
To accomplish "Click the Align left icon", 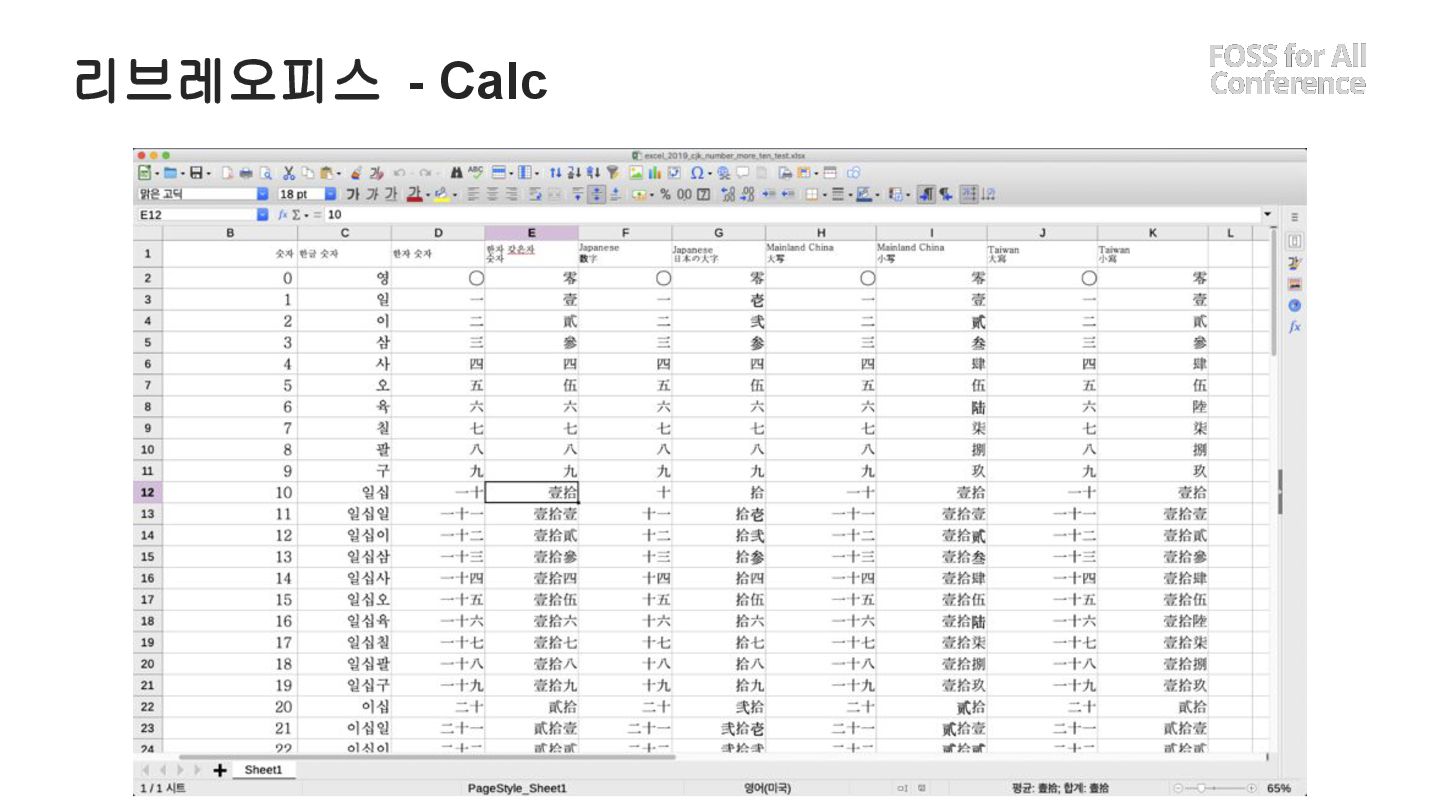I will 472,194.
